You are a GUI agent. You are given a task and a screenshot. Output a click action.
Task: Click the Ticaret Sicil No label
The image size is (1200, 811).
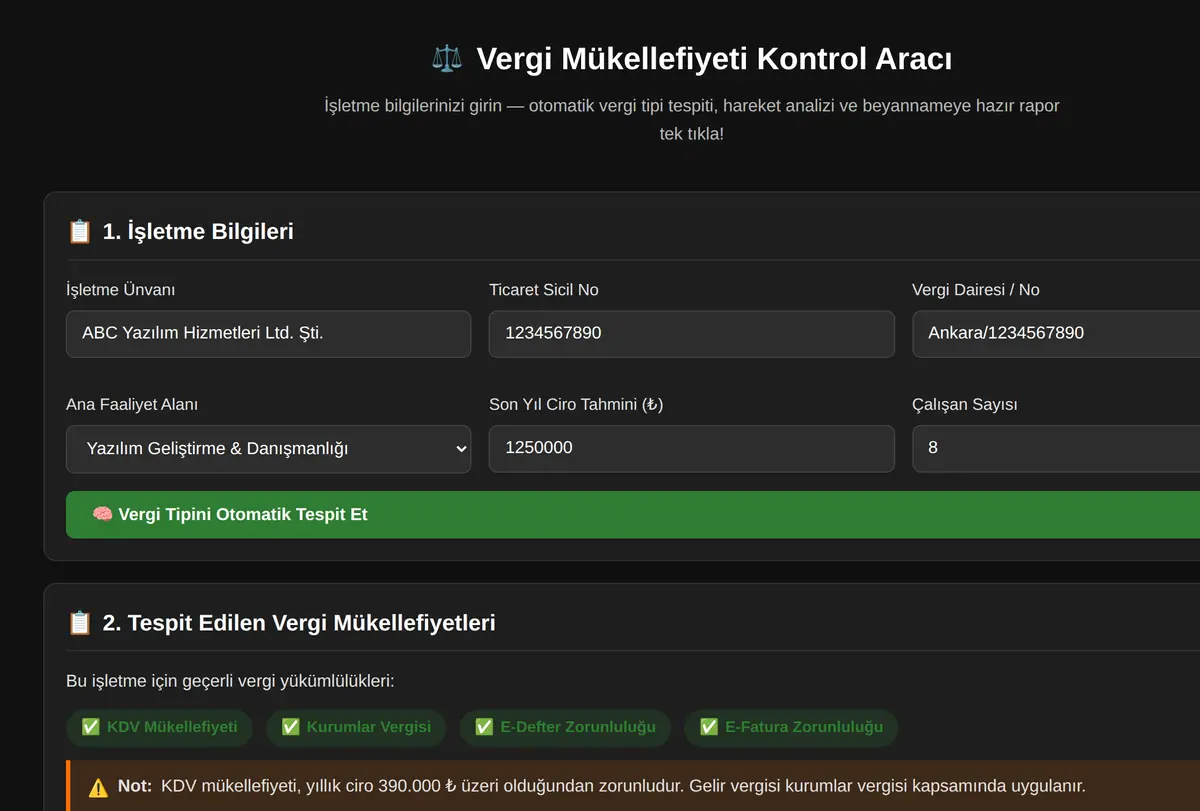pyautogui.click(x=544, y=290)
